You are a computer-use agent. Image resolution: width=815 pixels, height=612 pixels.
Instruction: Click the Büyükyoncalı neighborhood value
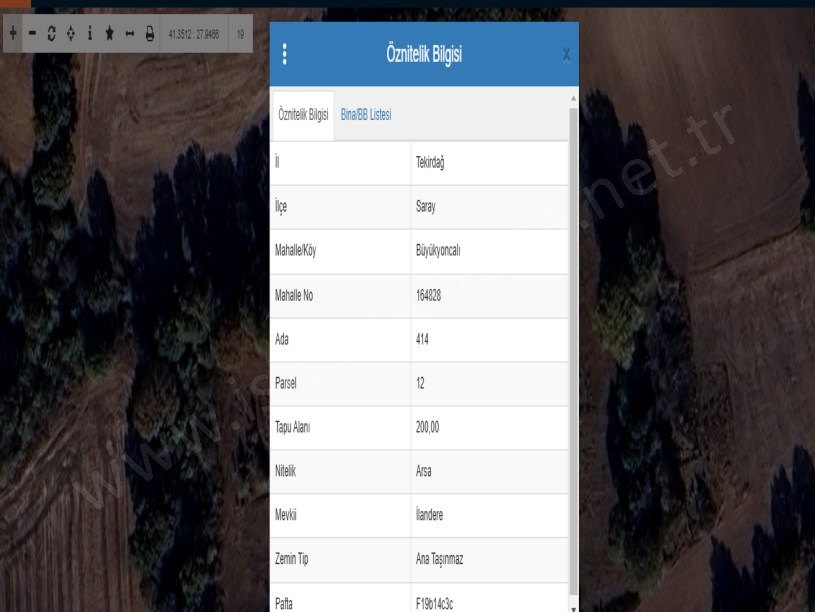(x=442, y=252)
